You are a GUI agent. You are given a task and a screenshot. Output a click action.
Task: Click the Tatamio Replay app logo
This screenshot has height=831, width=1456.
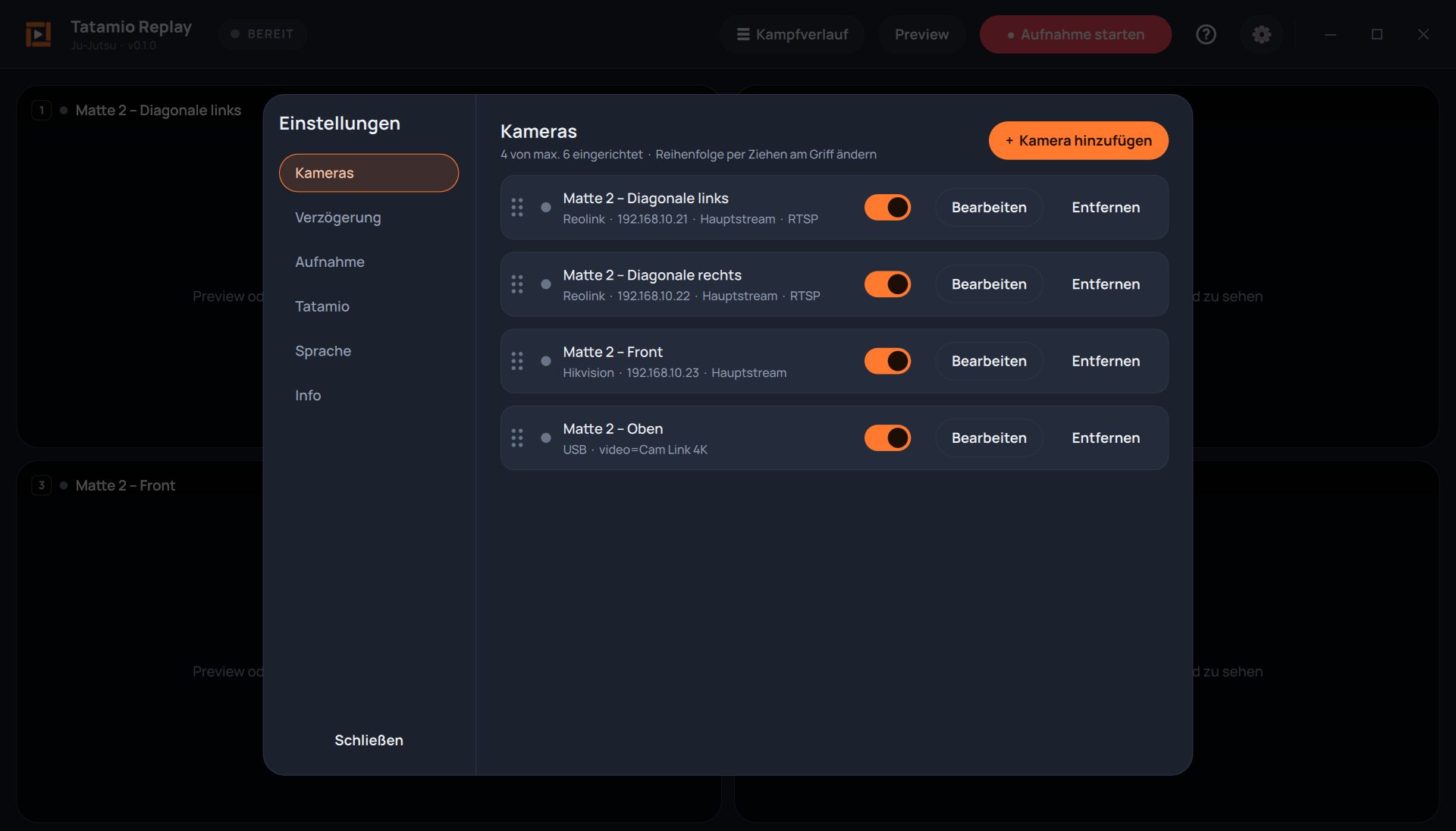click(39, 34)
